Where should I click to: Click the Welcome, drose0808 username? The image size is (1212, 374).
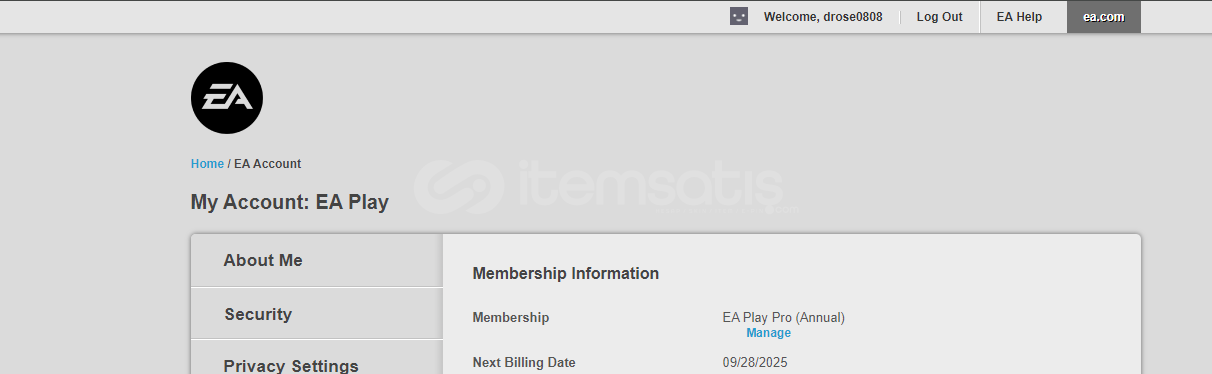823,17
